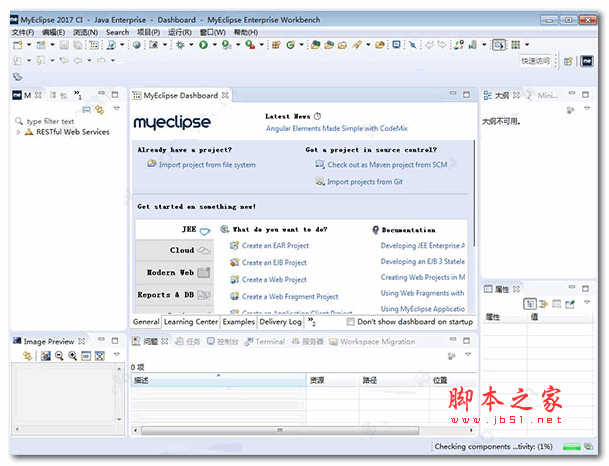The image size is (609, 466).
Task: Click the New wizard toolbar icon
Action: tap(18, 45)
